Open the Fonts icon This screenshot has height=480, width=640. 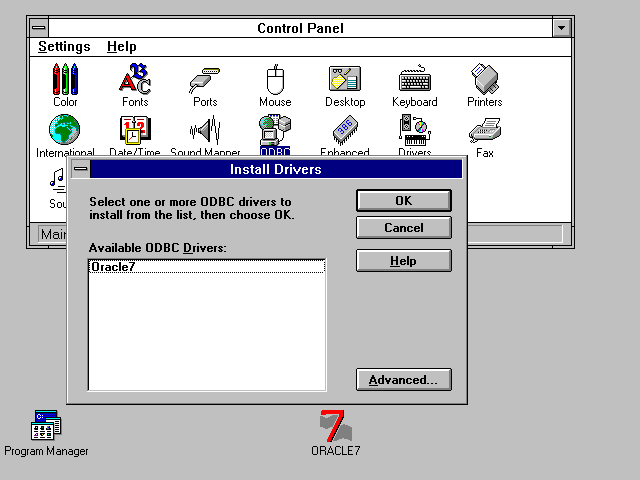tap(135, 80)
